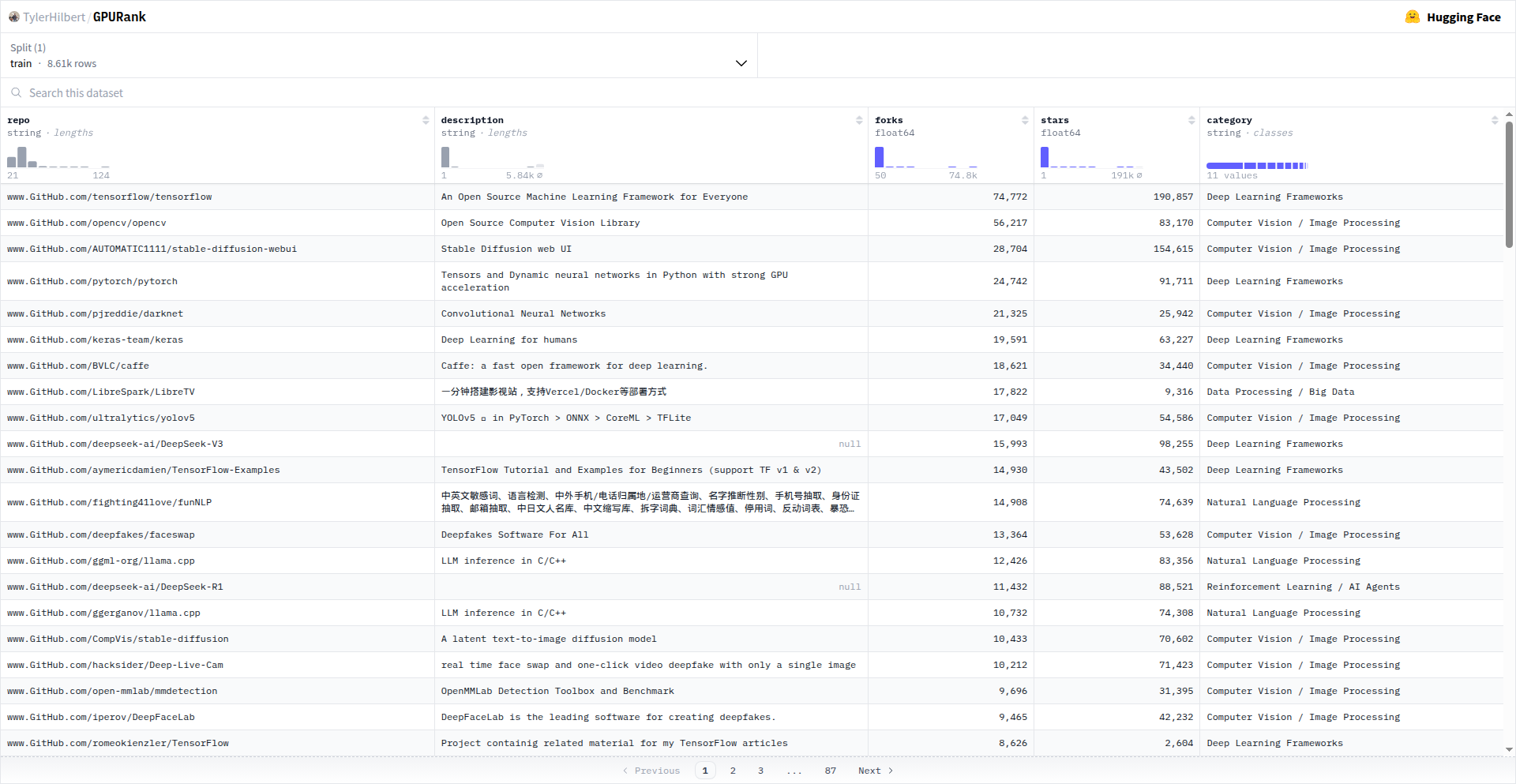The height and width of the screenshot is (784, 1516).
Task: Select the LibreSpark/LibreTV repo cell
Action: click(x=217, y=392)
